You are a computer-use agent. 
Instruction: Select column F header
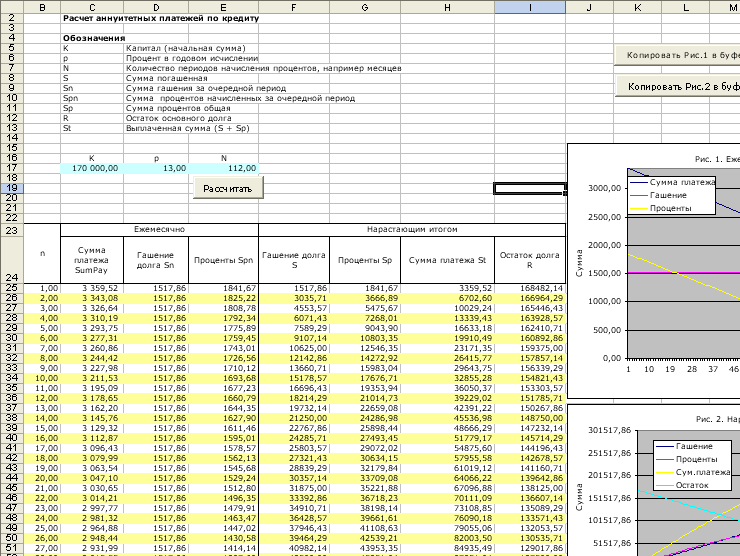(294, 7)
